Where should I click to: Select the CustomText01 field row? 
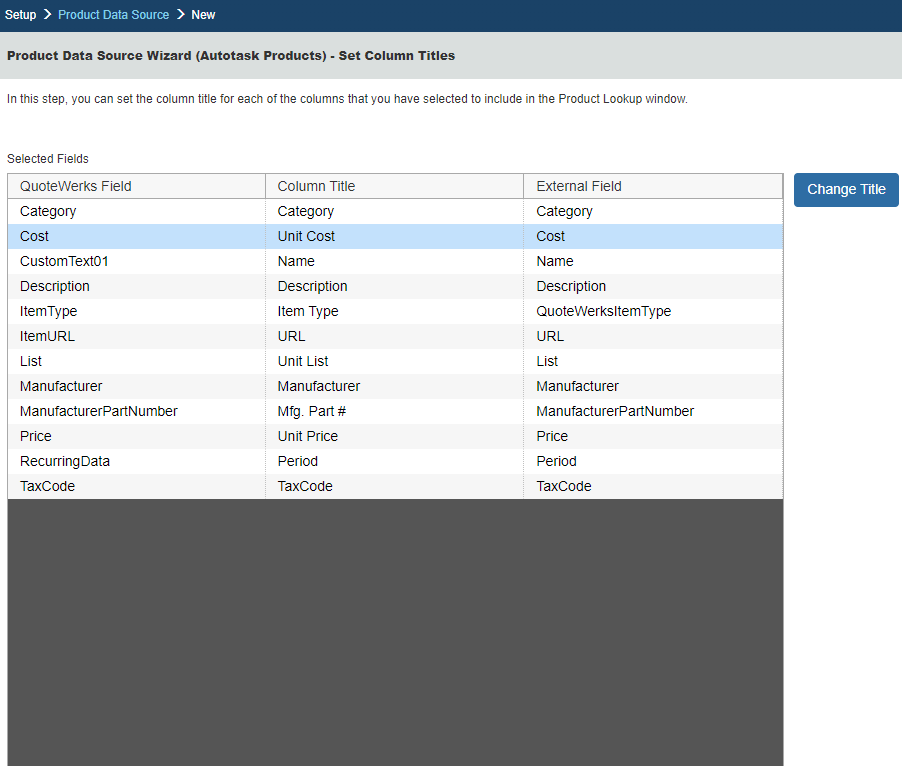click(64, 262)
